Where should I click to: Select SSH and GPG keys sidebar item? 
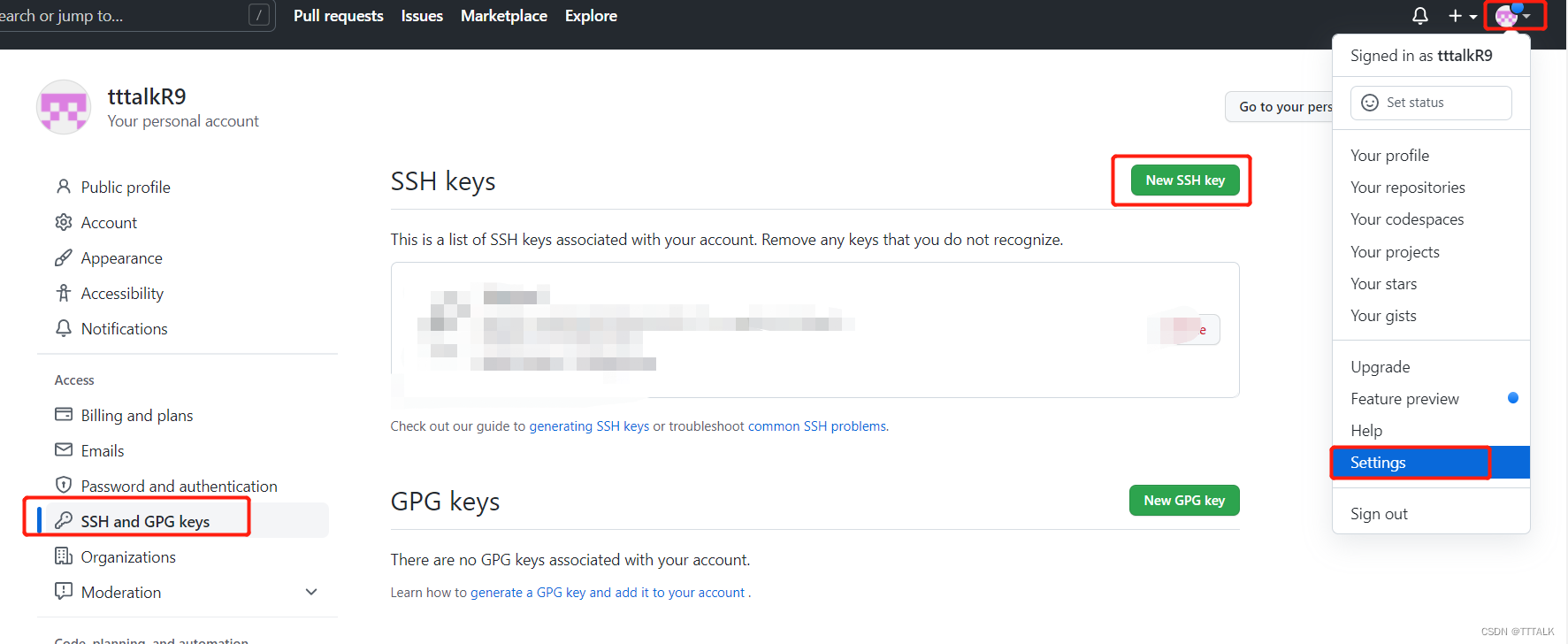[183, 520]
